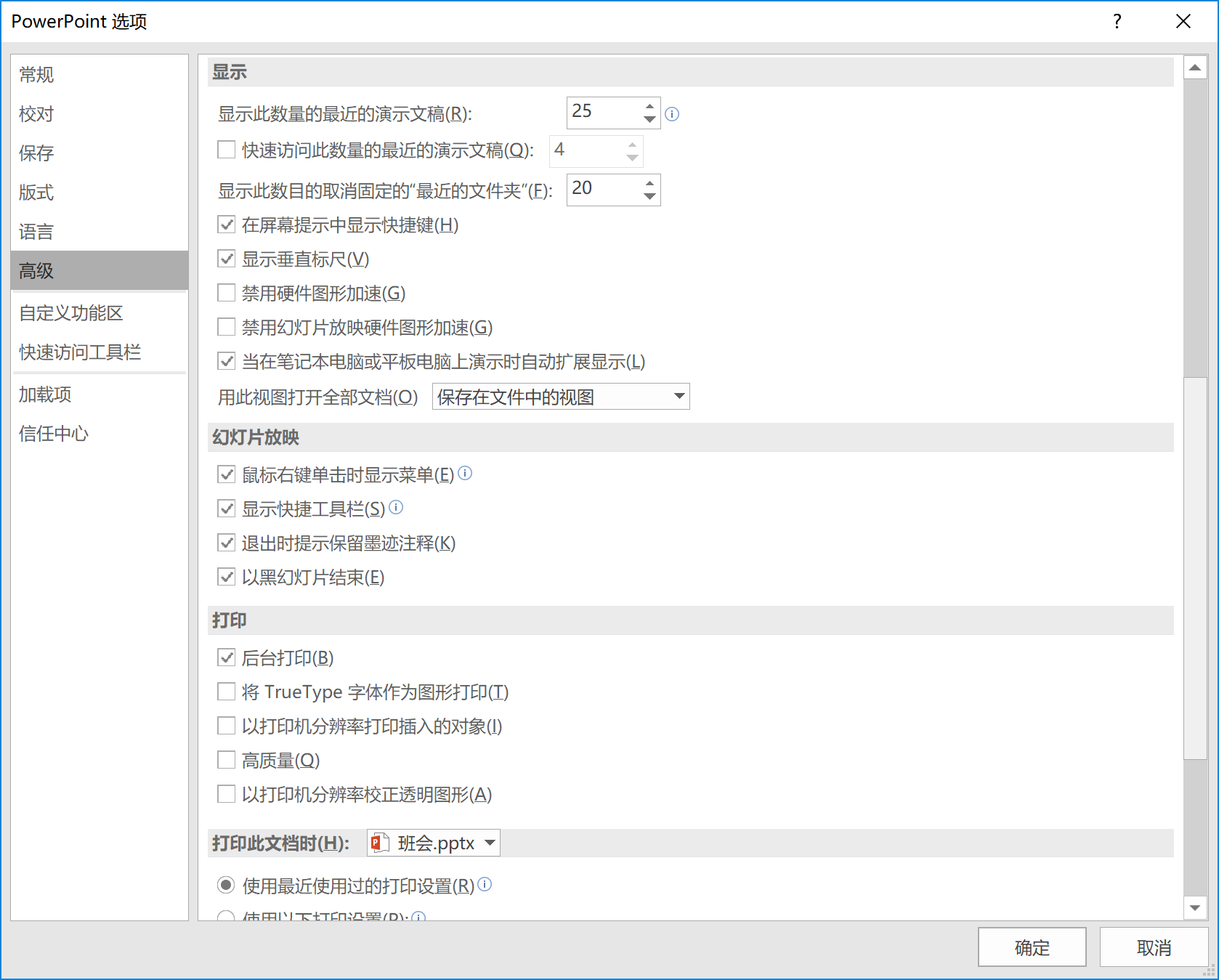Open 快速访问工具栏 category
The width and height of the screenshot is (1219, 980).
[100, 352]
